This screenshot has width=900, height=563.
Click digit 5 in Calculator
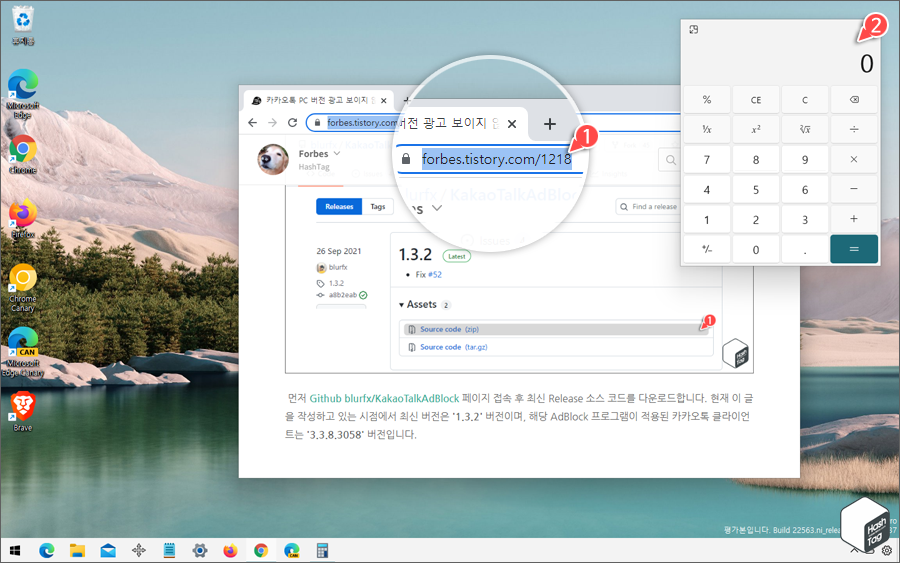tap(756, 189)
